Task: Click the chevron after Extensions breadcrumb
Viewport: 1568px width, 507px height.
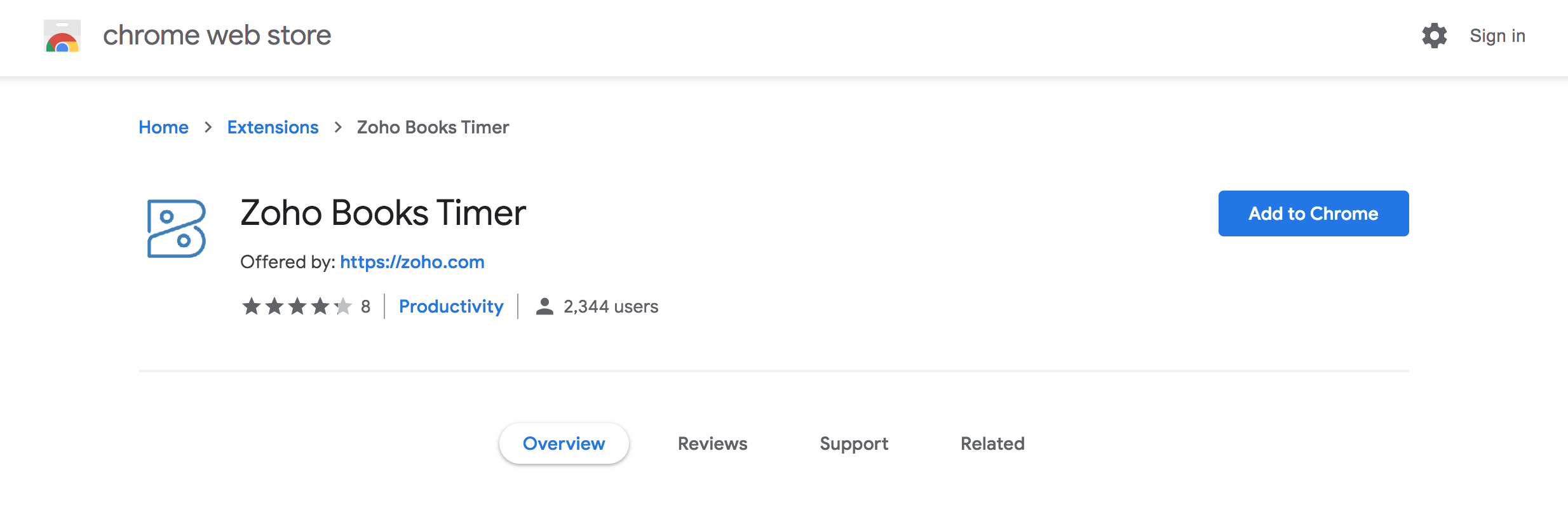Action: pyautogui.click(x=338, y=128)
